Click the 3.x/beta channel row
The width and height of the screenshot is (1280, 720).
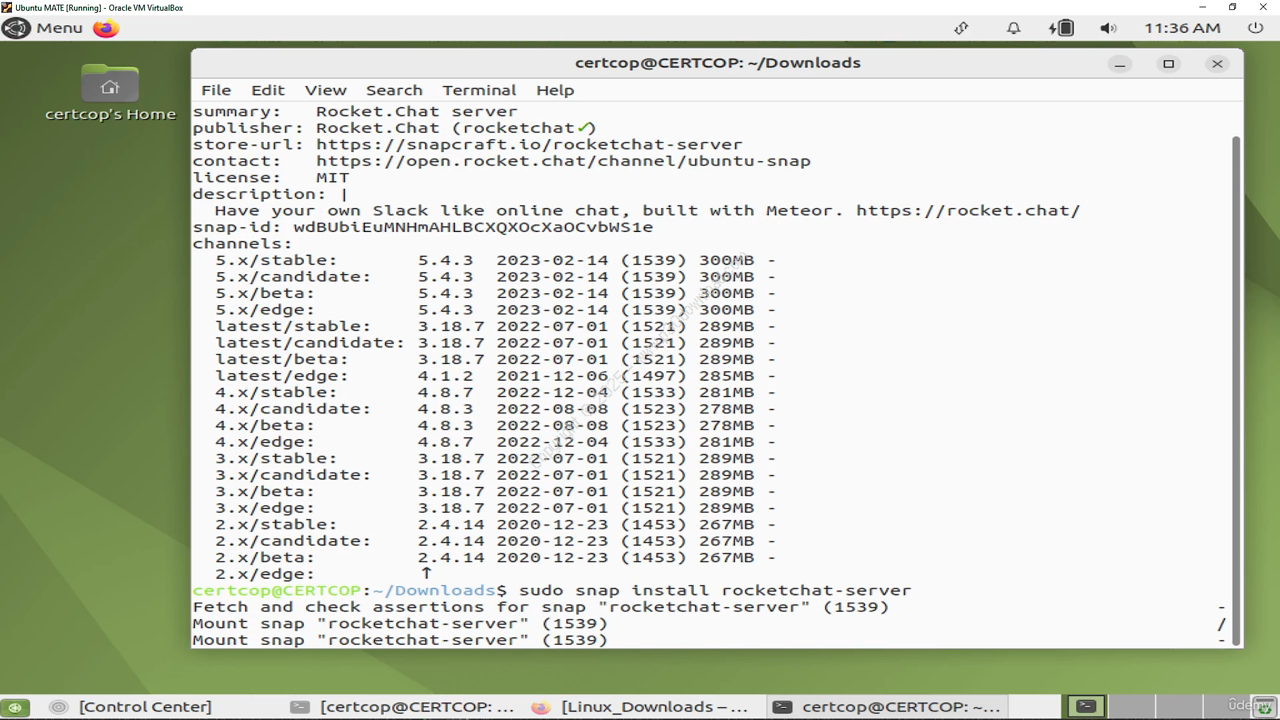point(495,491)
